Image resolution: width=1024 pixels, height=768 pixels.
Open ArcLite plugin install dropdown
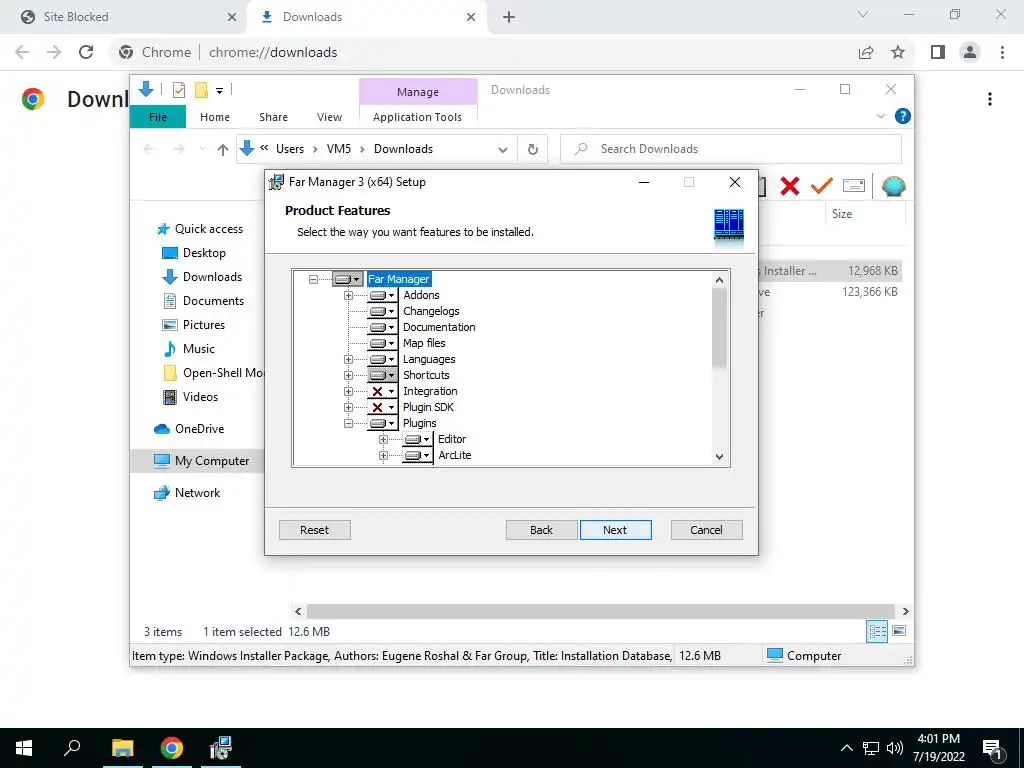tap(418, 455)
